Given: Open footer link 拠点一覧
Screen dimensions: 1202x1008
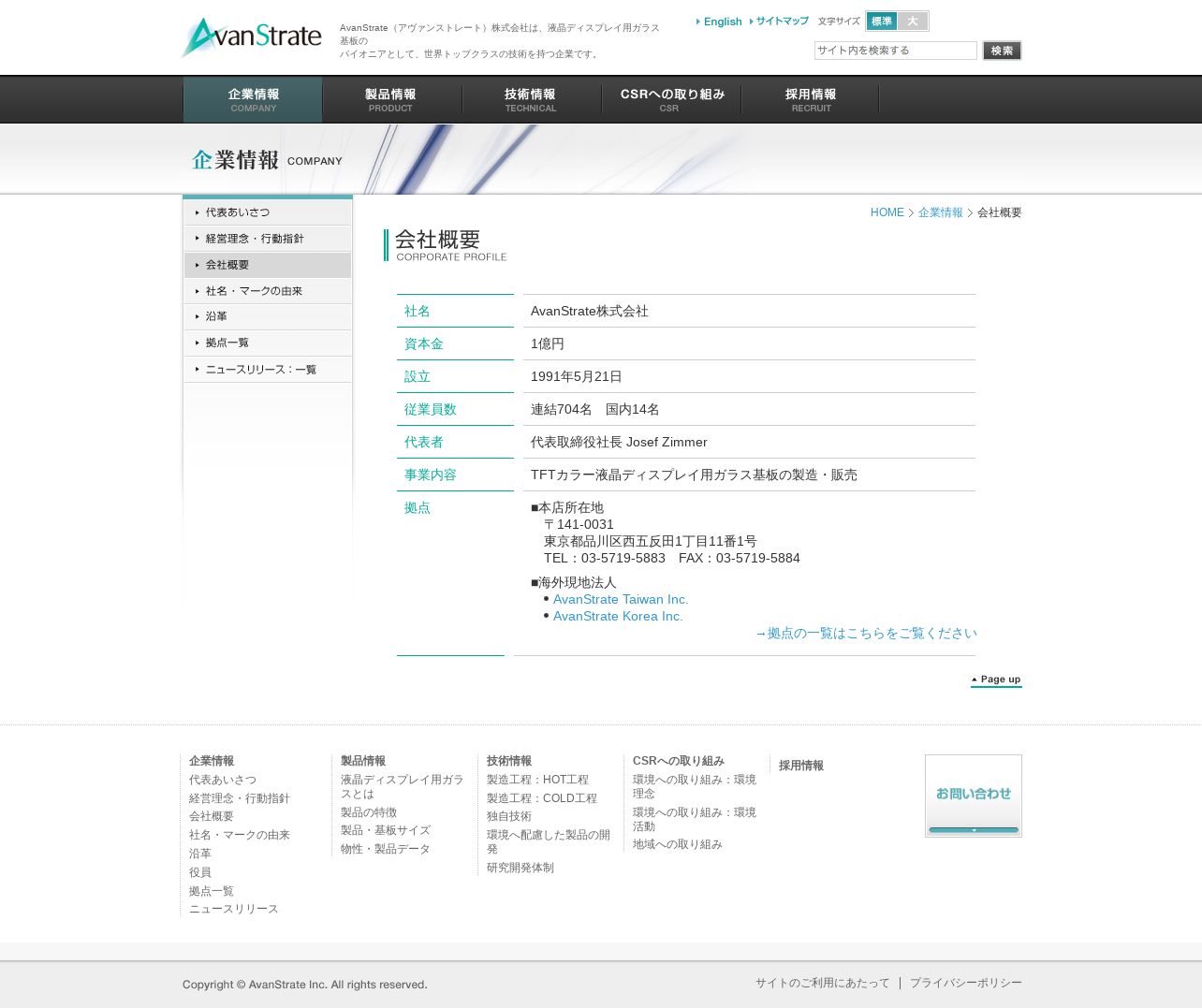Looking at the screenshot, I should pyautogui.click(x=212, y=891).
